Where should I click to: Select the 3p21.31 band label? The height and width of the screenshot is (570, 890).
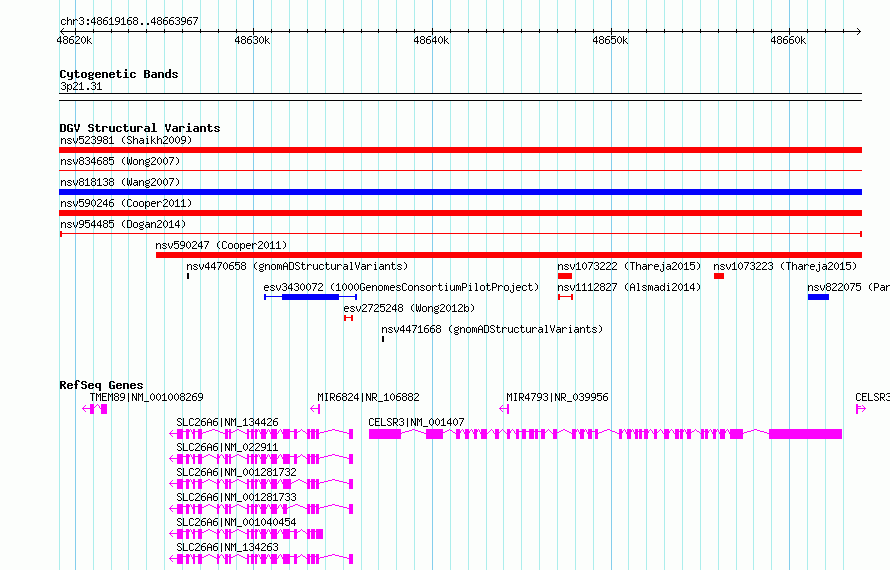click(x=81, y=86)
